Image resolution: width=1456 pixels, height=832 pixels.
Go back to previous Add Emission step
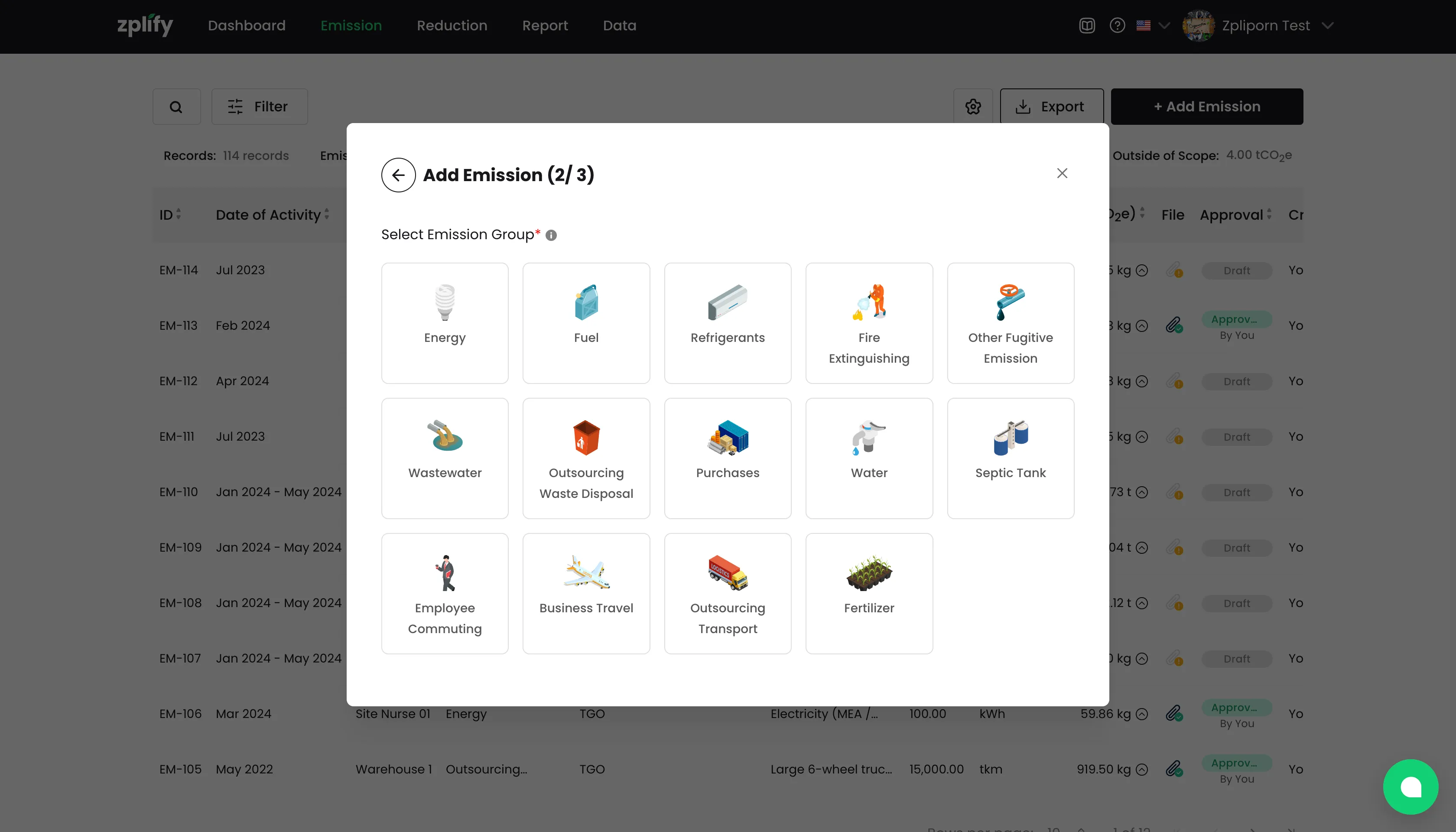click(x=398, y=175)
